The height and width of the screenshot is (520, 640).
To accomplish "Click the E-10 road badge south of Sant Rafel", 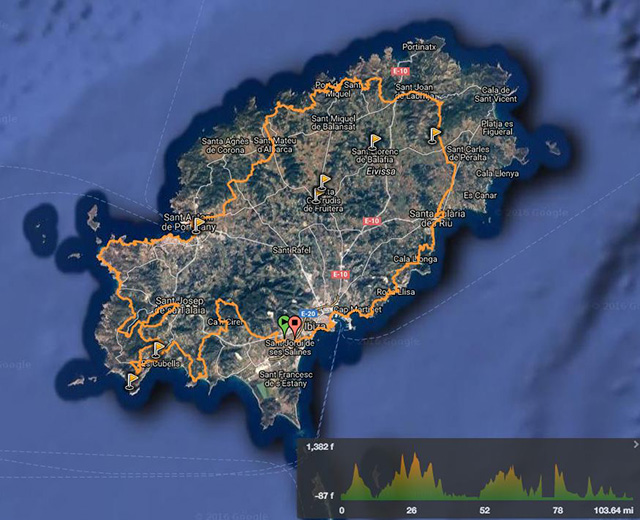I will pyautogui.click(x=340, y=274).
